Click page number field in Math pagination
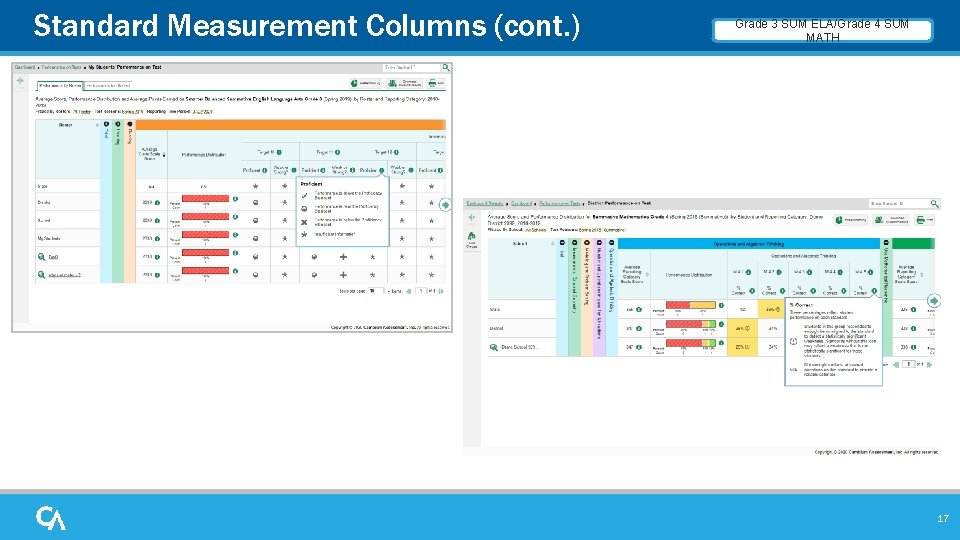Image resolution: width=960 pixels, height=540 pixels. tap(909, 364)
